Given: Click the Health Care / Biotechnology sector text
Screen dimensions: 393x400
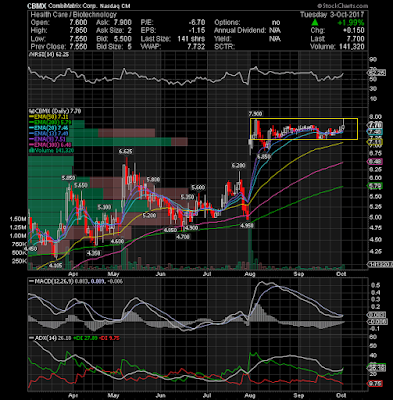Looking at the screenshot, I should [73, 15].
